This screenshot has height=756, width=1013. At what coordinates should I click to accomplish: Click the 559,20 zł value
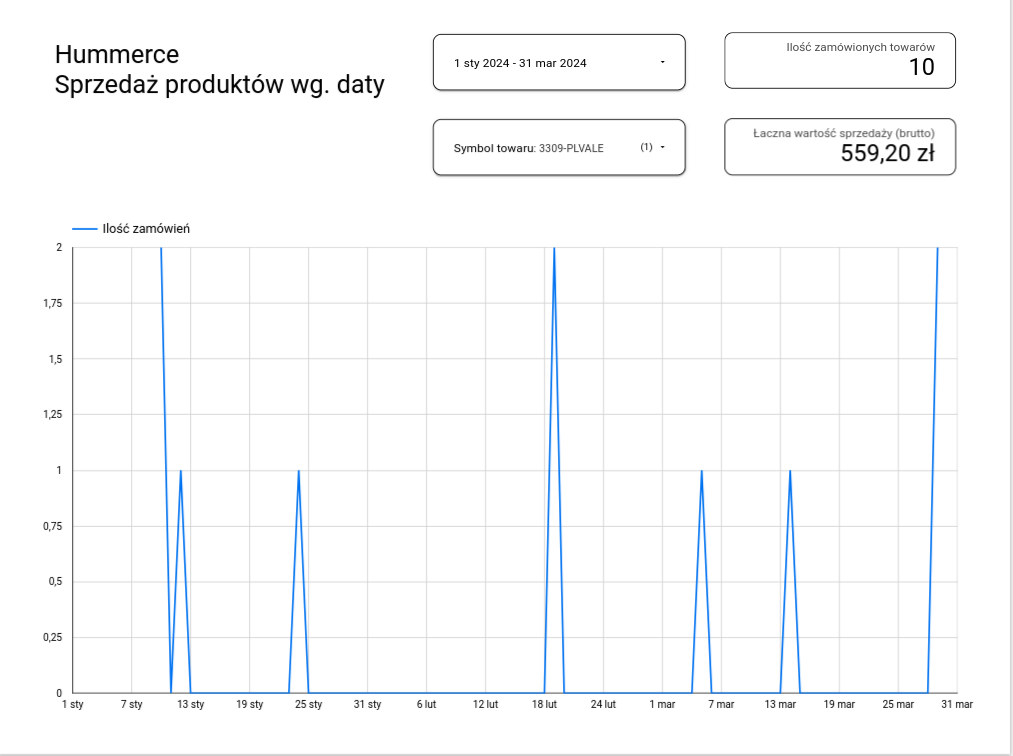887,153
